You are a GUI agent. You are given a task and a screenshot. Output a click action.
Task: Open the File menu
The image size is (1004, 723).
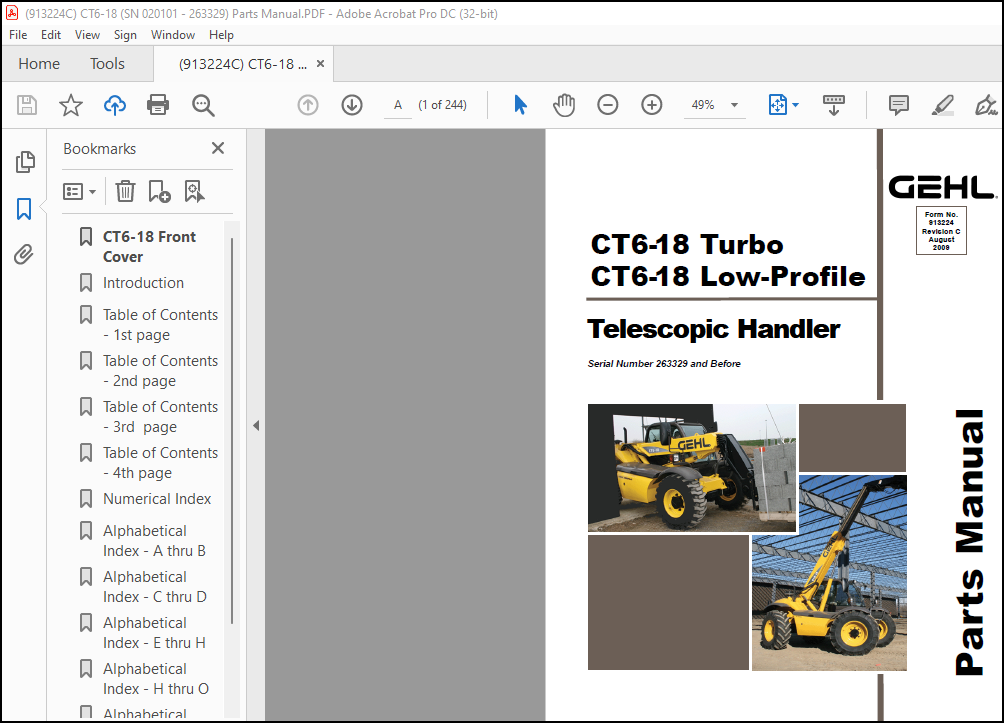(x=18, y=35)
